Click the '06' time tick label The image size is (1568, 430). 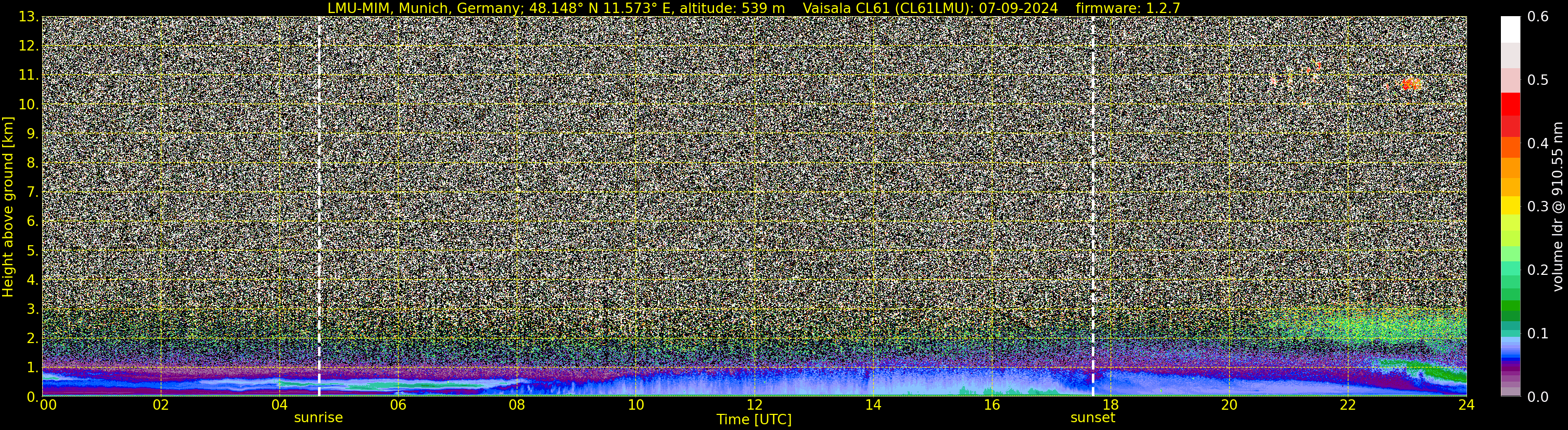pyautogui.click(x=398, y=405)
